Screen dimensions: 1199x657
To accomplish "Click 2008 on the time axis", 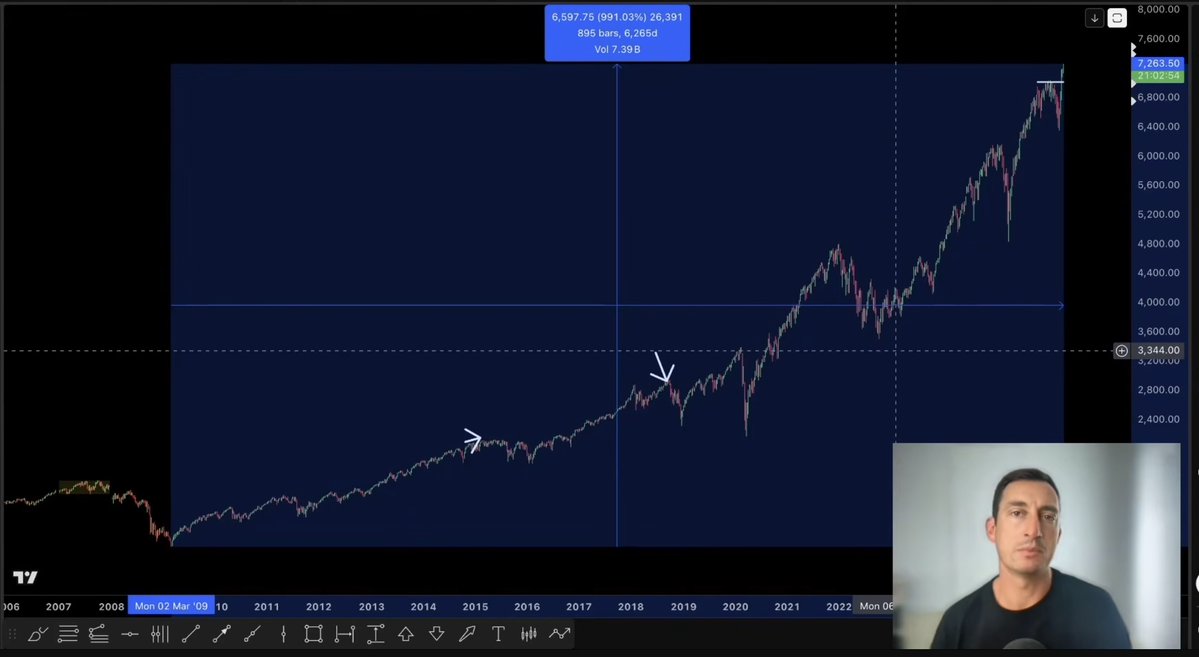I will (x=111, y=607).
